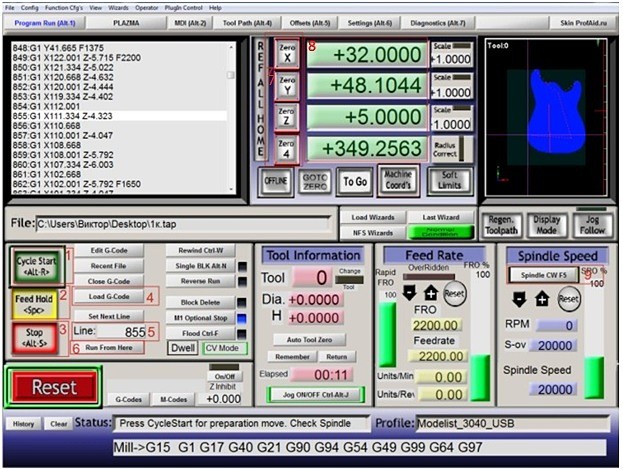Toggle CV Mode
This screenshot has width=623, height=470.
[225, 348]
